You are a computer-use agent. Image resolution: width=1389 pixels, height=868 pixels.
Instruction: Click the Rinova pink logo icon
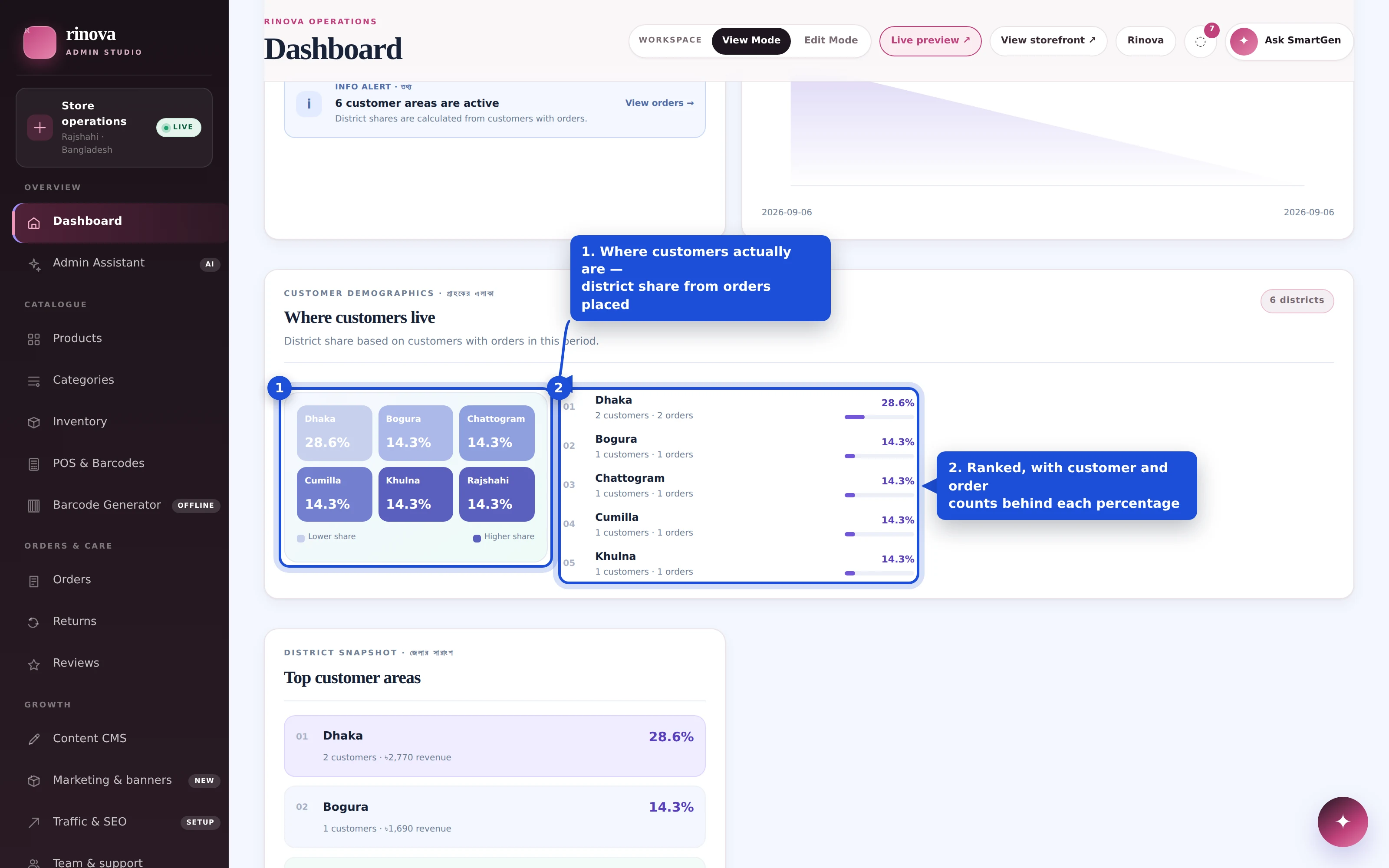[39, 42]
